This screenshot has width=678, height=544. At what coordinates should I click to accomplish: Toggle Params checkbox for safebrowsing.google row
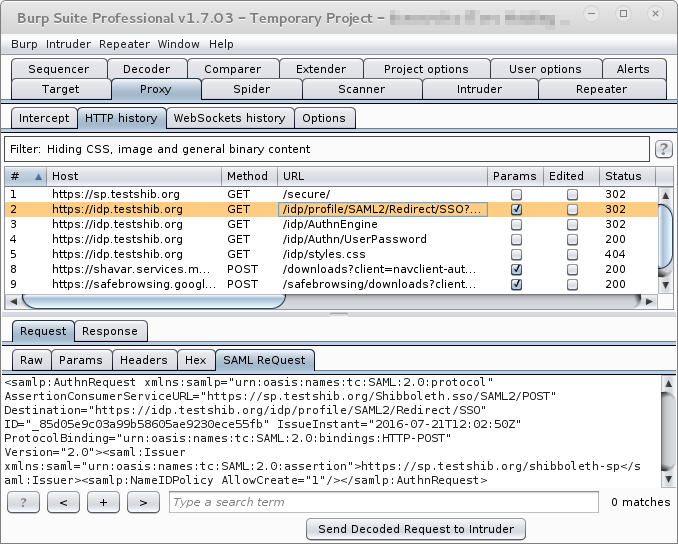[x=516, y=285]
